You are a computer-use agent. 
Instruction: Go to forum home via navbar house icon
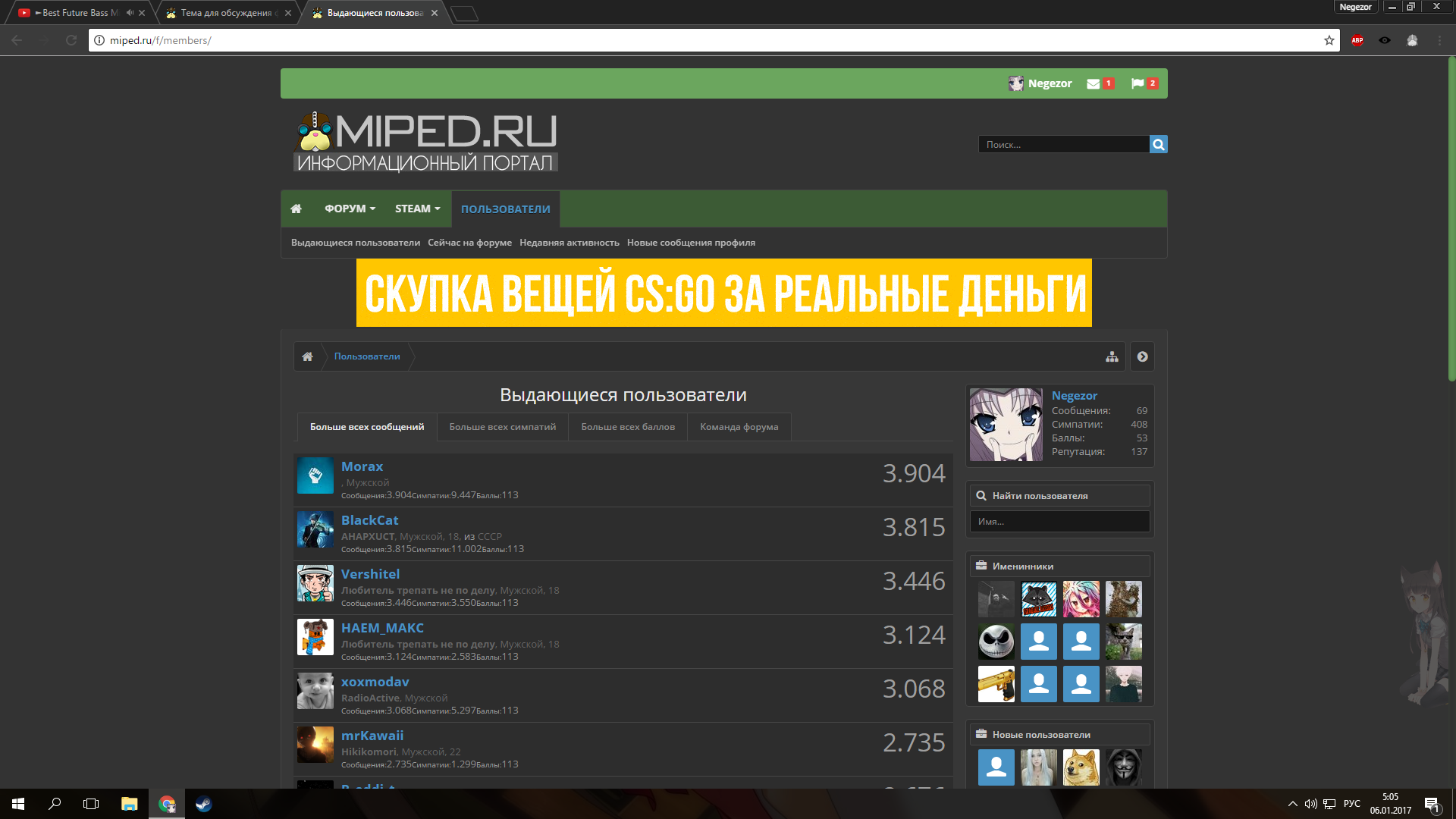[x=297, y=209]
